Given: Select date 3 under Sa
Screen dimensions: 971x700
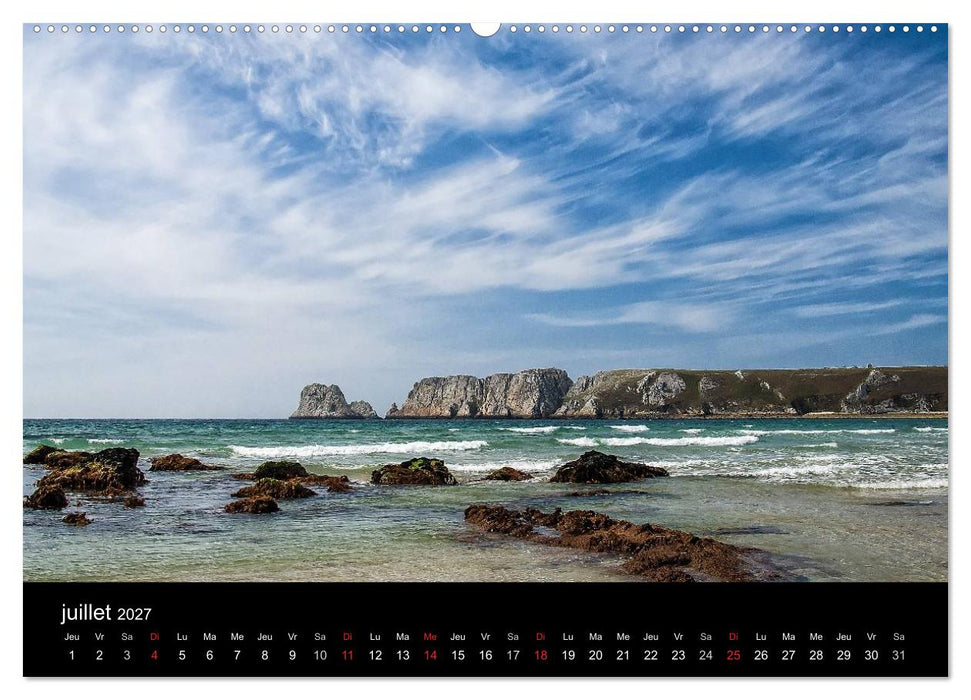Looking at the screenshot, I should [127, 655].
